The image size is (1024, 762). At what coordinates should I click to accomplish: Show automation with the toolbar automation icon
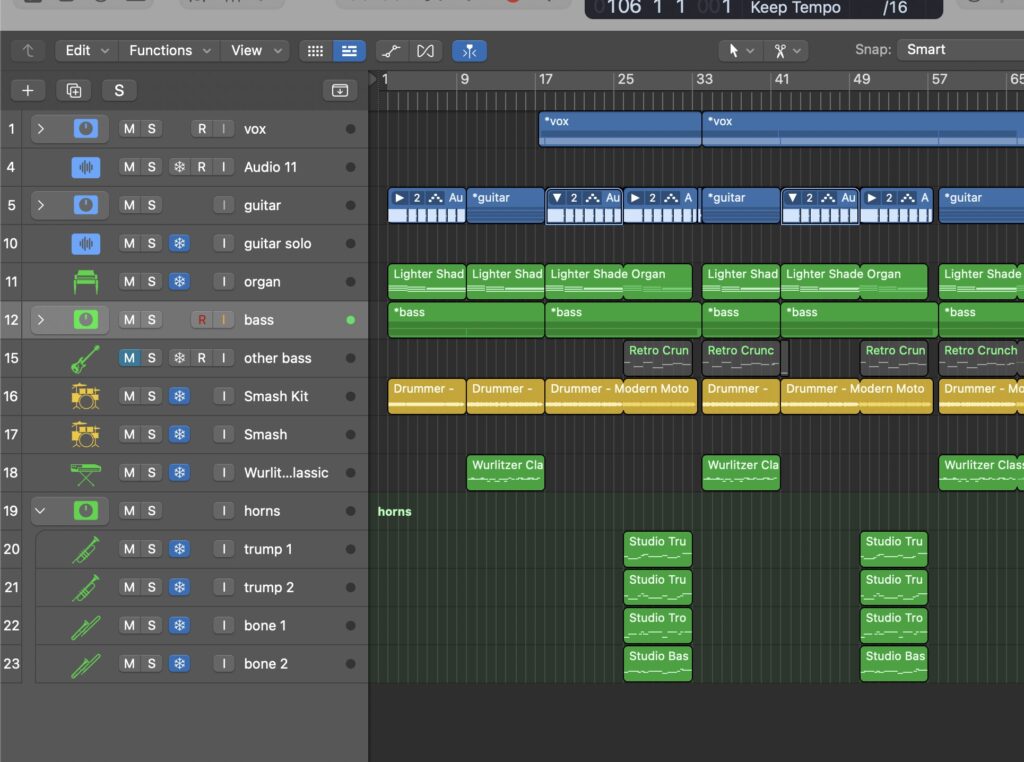[x=391, y=50]
